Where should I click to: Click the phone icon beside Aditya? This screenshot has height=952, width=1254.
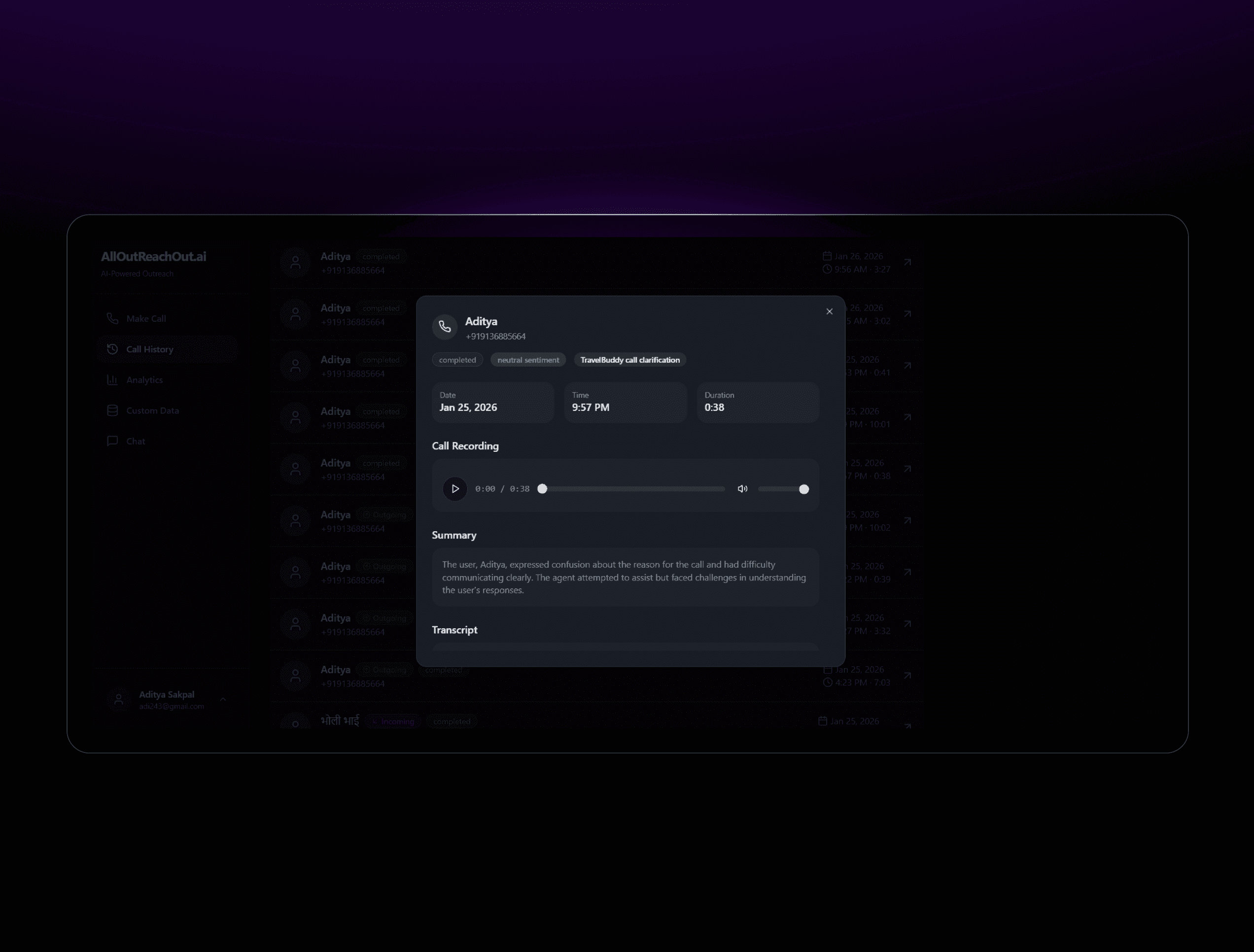pos(445,327)
